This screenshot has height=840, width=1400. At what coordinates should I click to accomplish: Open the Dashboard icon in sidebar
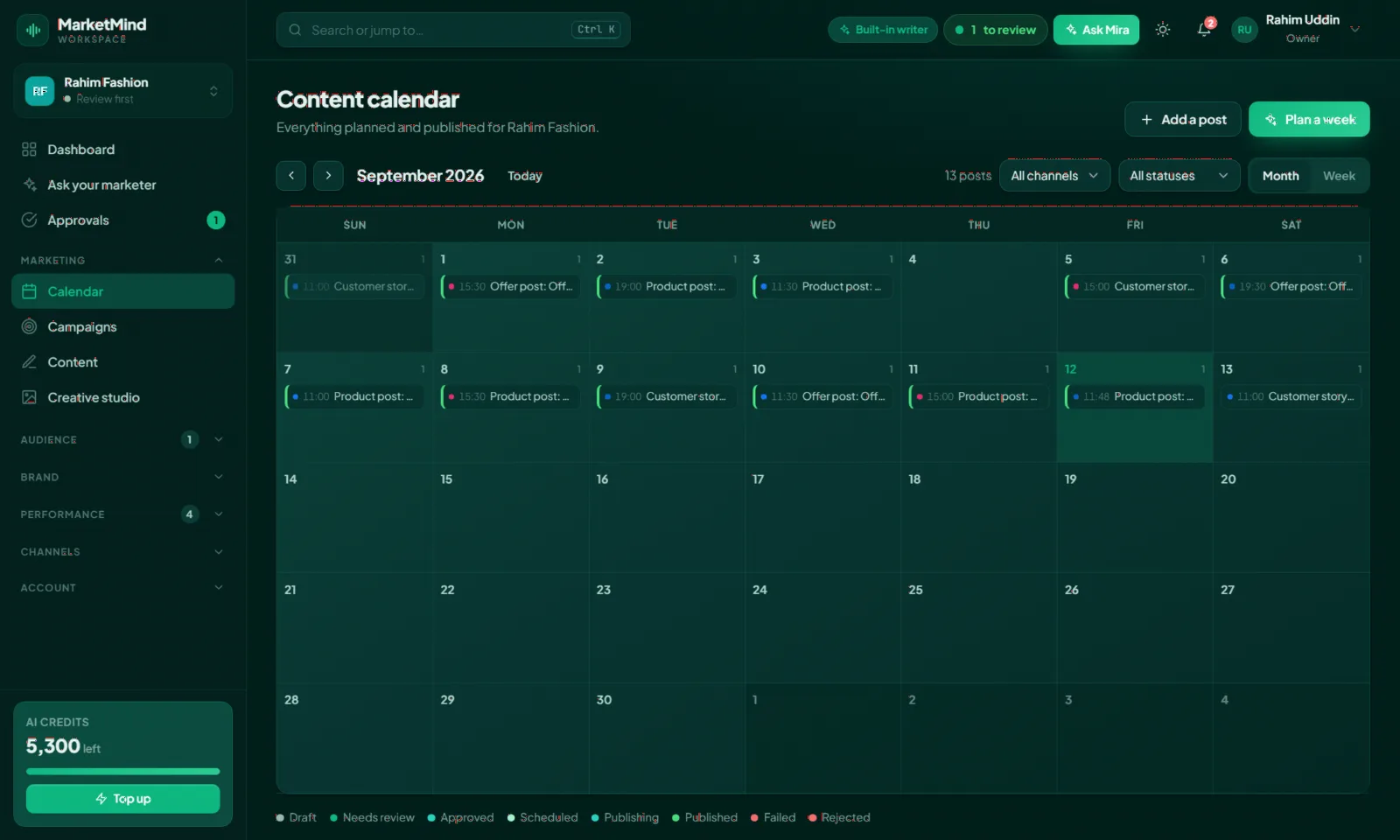(x=29, y=150)
